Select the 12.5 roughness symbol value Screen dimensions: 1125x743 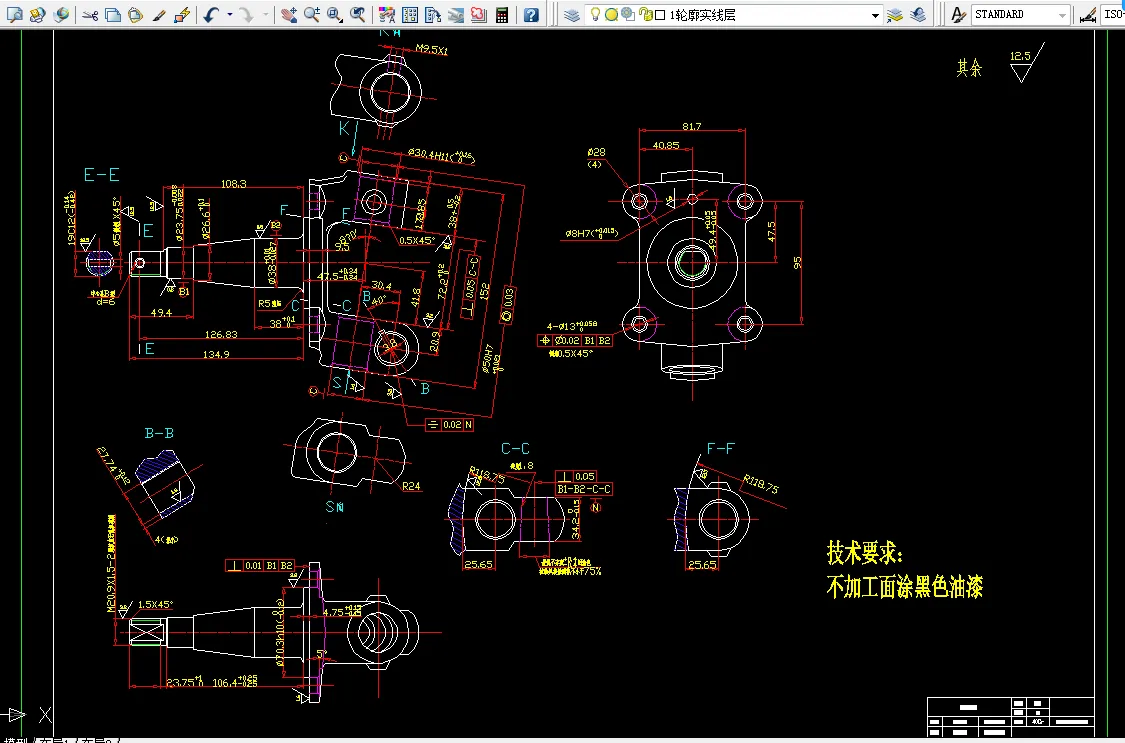click(x=1020, y=56)
